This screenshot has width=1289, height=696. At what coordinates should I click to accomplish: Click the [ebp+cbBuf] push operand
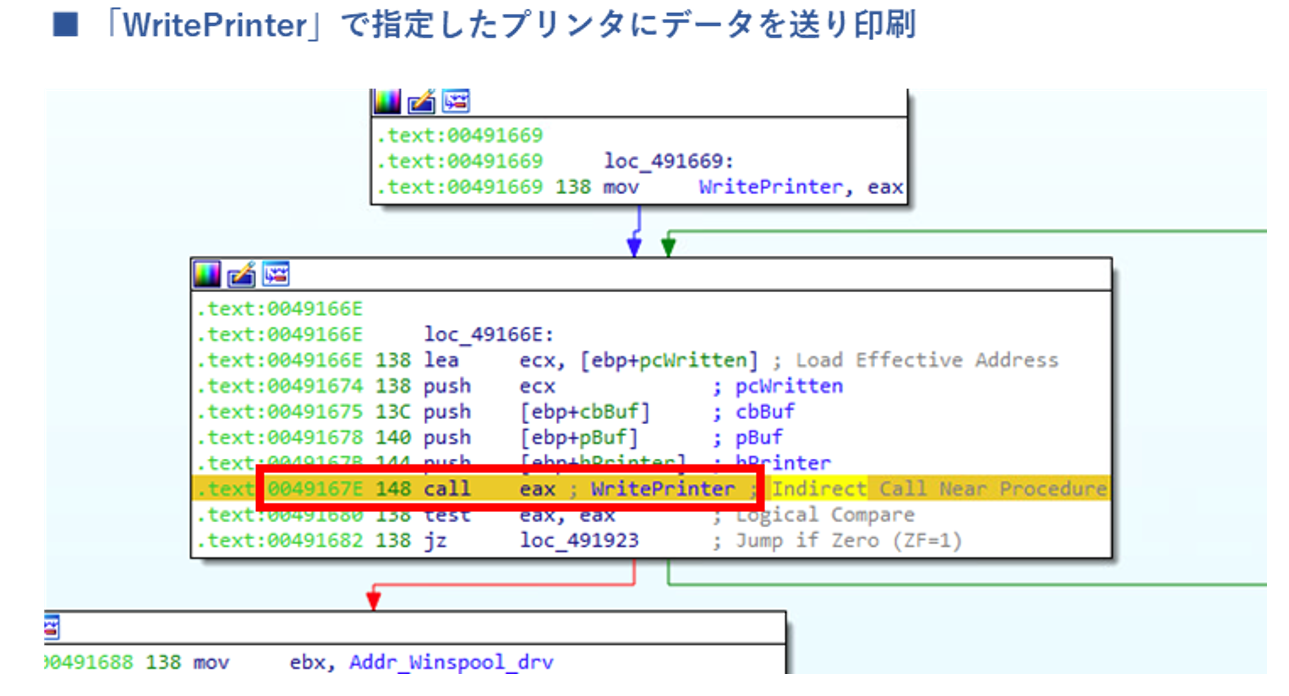click(585, 412)
